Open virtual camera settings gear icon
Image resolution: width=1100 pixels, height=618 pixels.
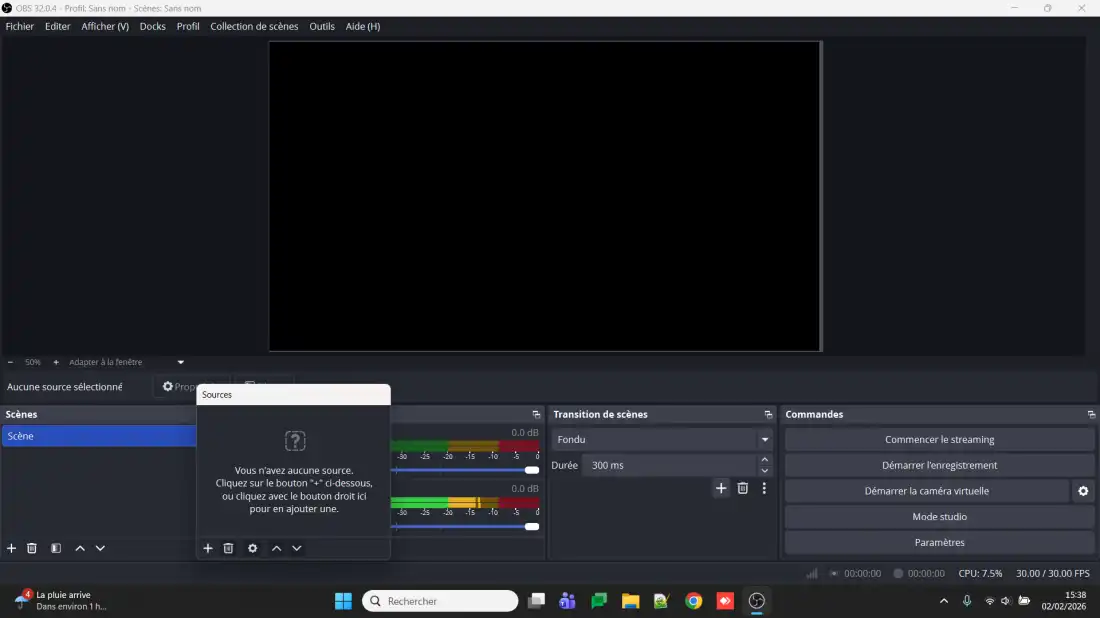click(1082, 491)
